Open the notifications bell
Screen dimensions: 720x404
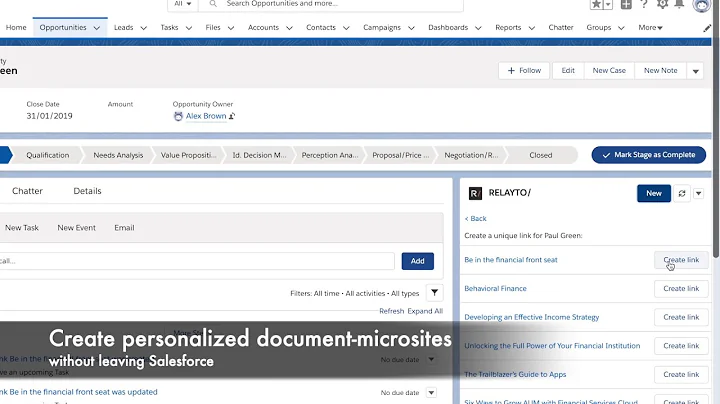coord(679,4)
